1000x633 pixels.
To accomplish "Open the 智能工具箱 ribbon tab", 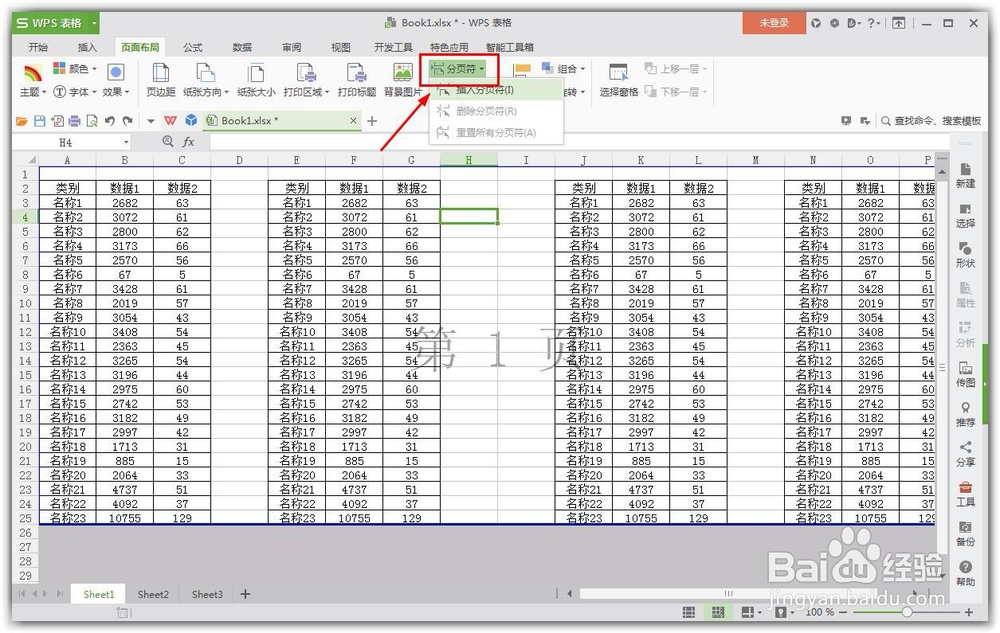I will tap(510, 47).
